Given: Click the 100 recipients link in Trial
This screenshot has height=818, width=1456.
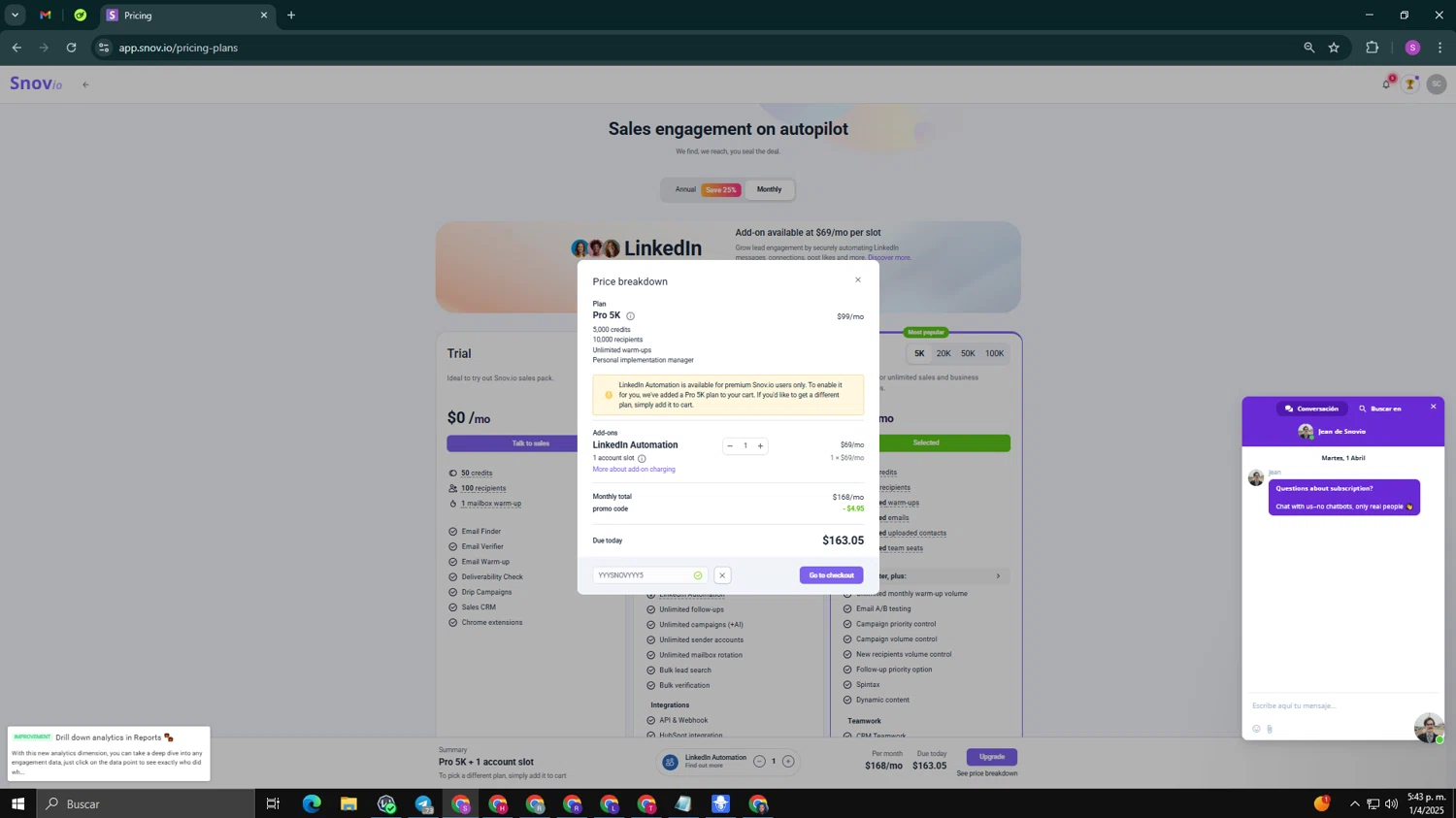Looking at the screenshot, I should [x=483, y=489].
